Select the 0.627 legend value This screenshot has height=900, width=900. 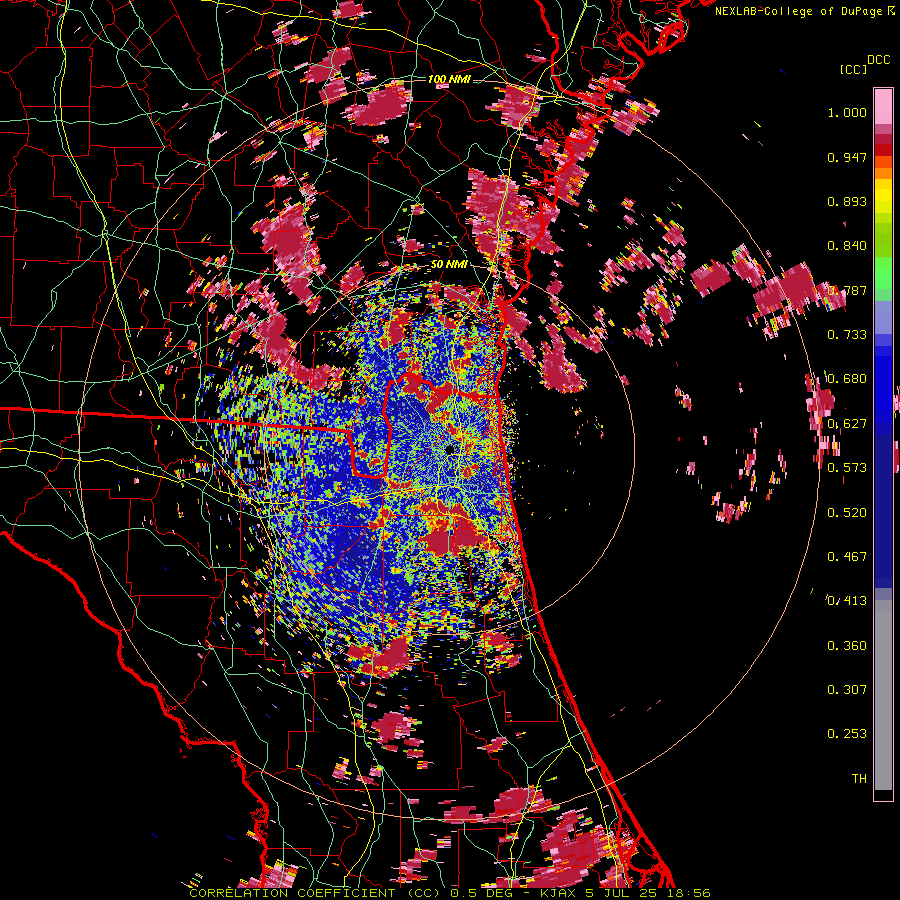click(x=847, y=424)
